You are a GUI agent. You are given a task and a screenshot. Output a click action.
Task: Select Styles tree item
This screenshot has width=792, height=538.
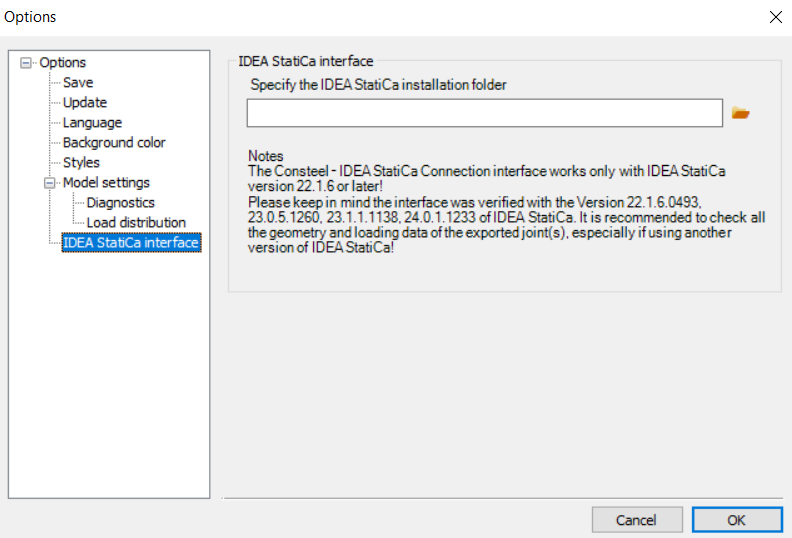(x=81, y=163)
